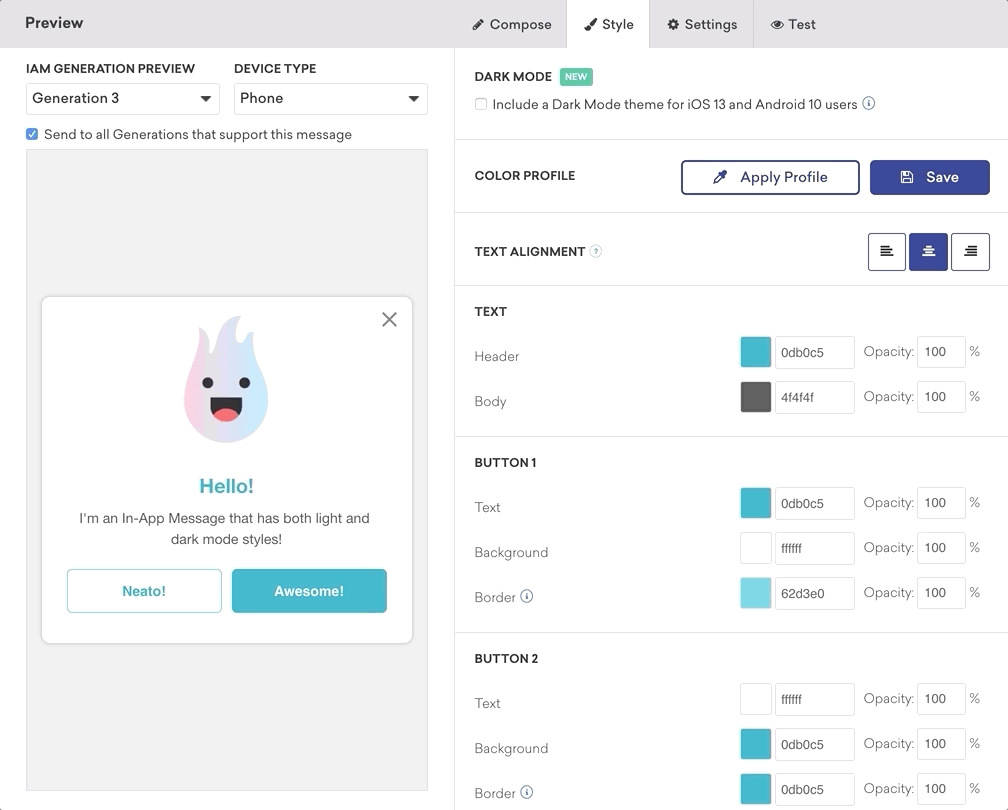This screenshot has height=810, width=1008.
Task: Click the flame mascot image in preview
Action: (226, 380)
